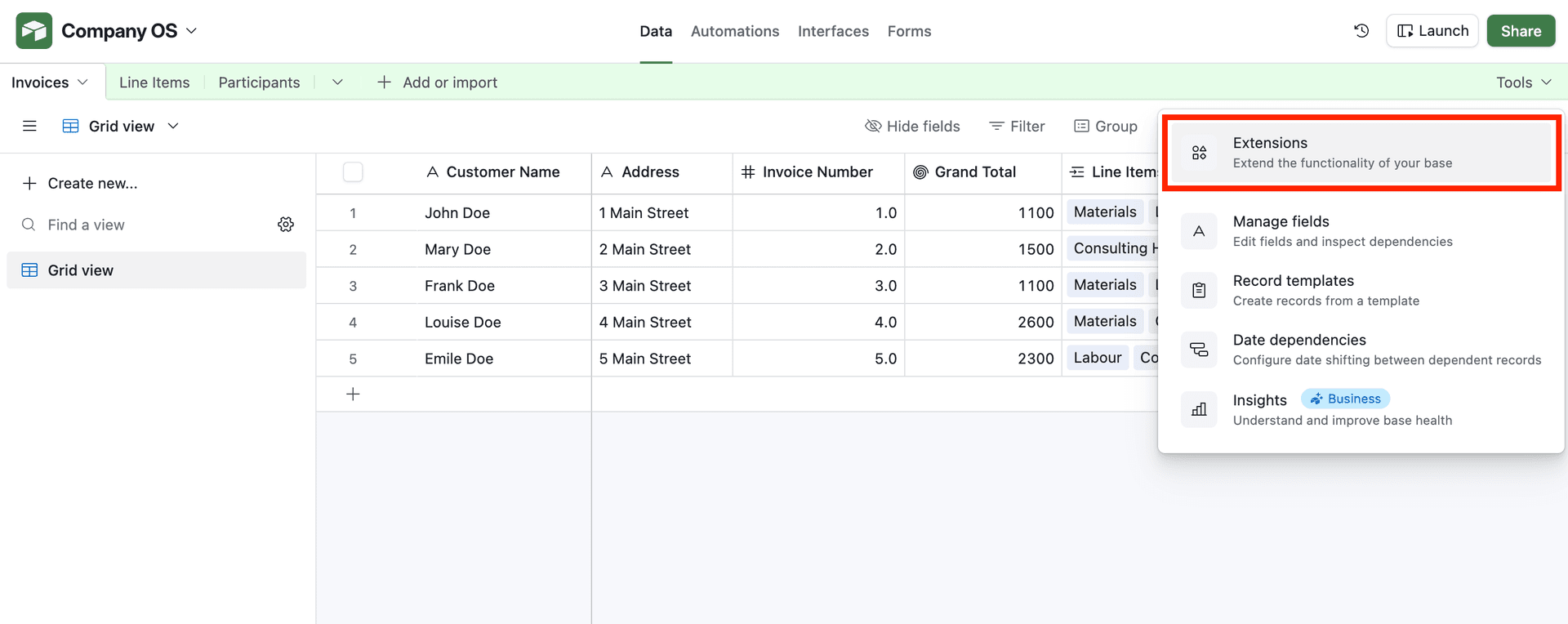Click the Louise Doe cell
1568x624 pixels.
[504, 322]
